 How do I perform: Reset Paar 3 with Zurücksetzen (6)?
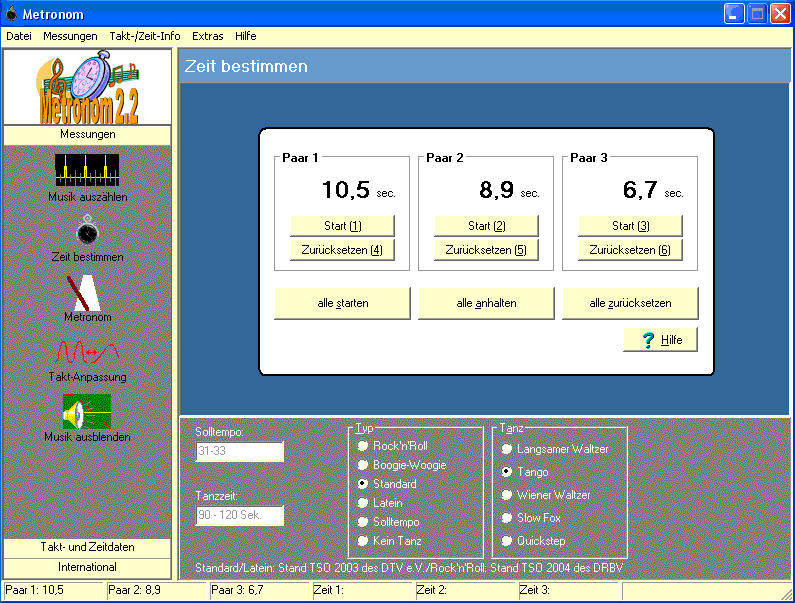point(630,250)
